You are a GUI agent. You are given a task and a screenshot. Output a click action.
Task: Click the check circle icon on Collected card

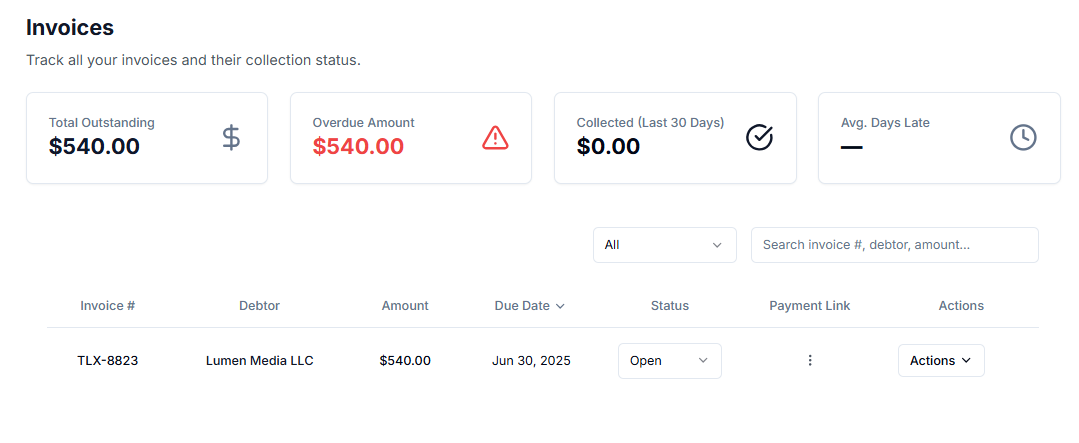[x=759, y=137]
